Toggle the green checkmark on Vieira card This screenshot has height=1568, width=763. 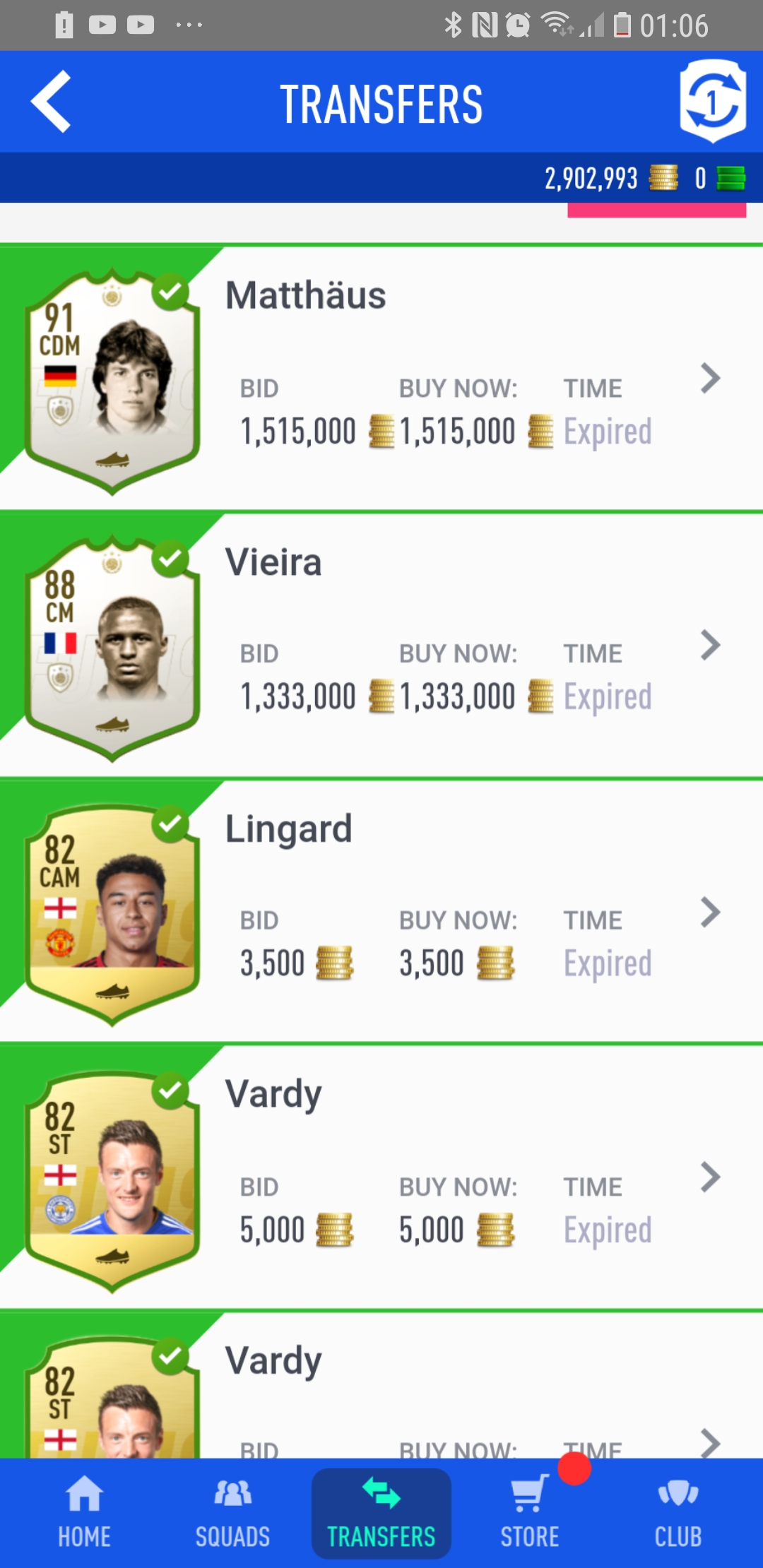click(170, 559)
